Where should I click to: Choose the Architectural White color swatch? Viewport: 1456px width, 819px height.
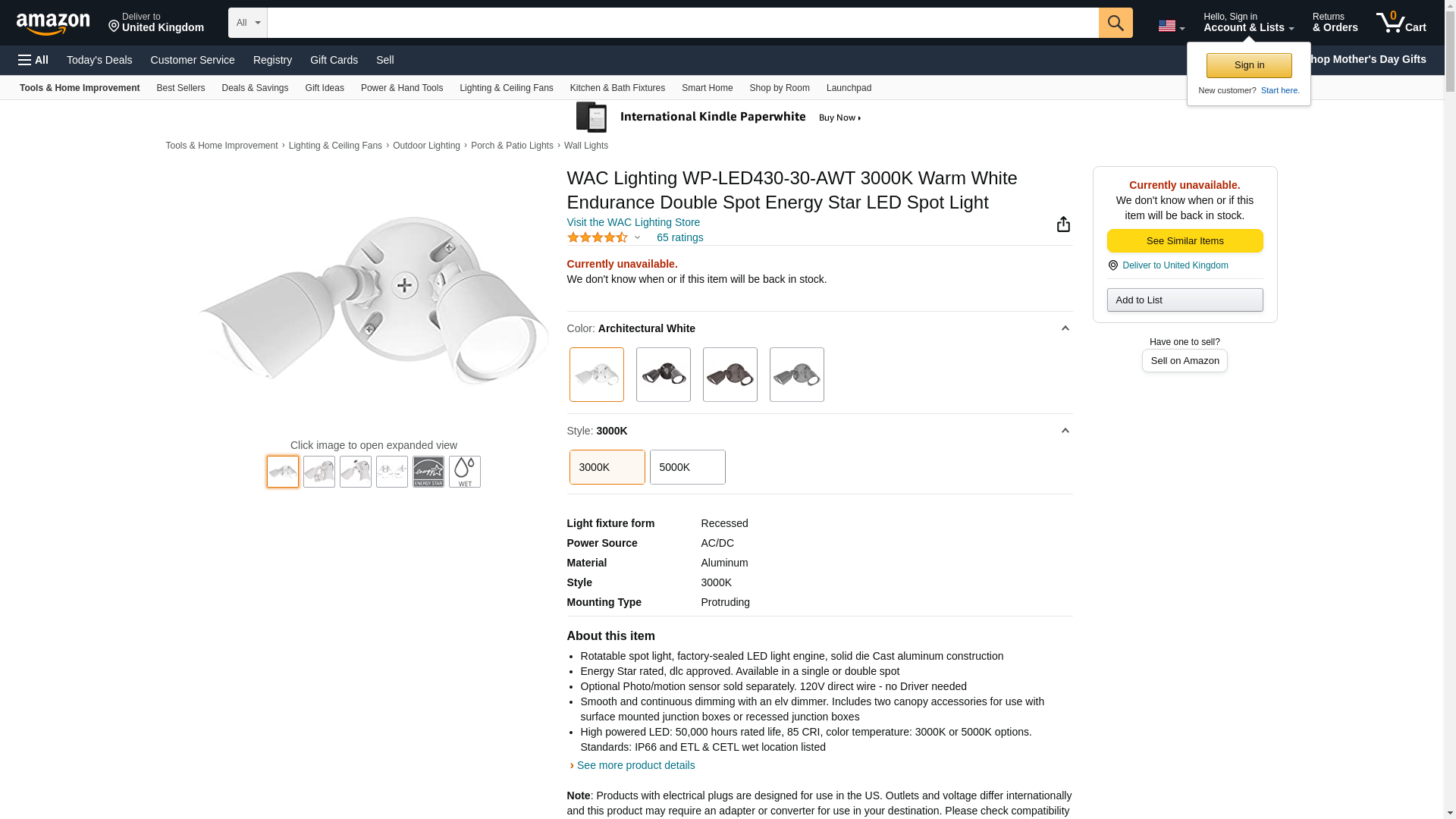[x=596, y=375]
